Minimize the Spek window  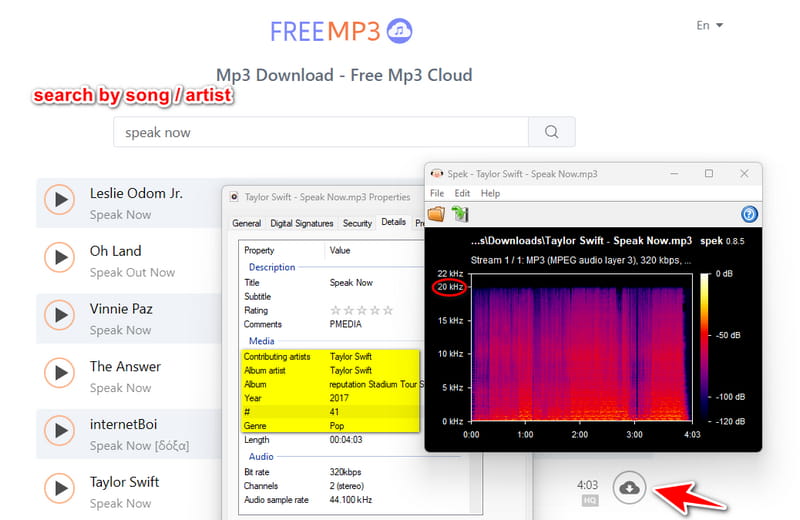674,174
